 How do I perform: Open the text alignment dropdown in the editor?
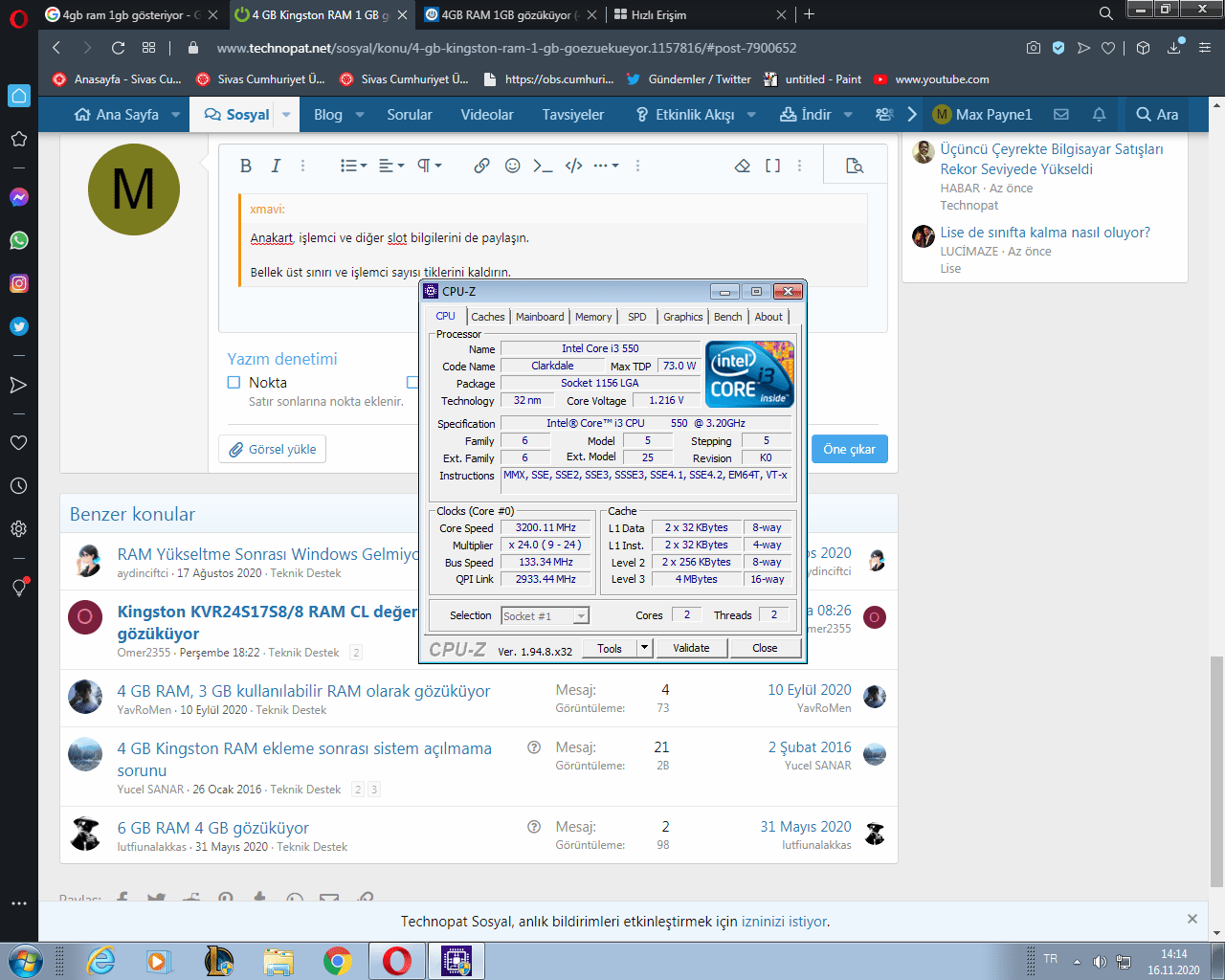point(388,165)
